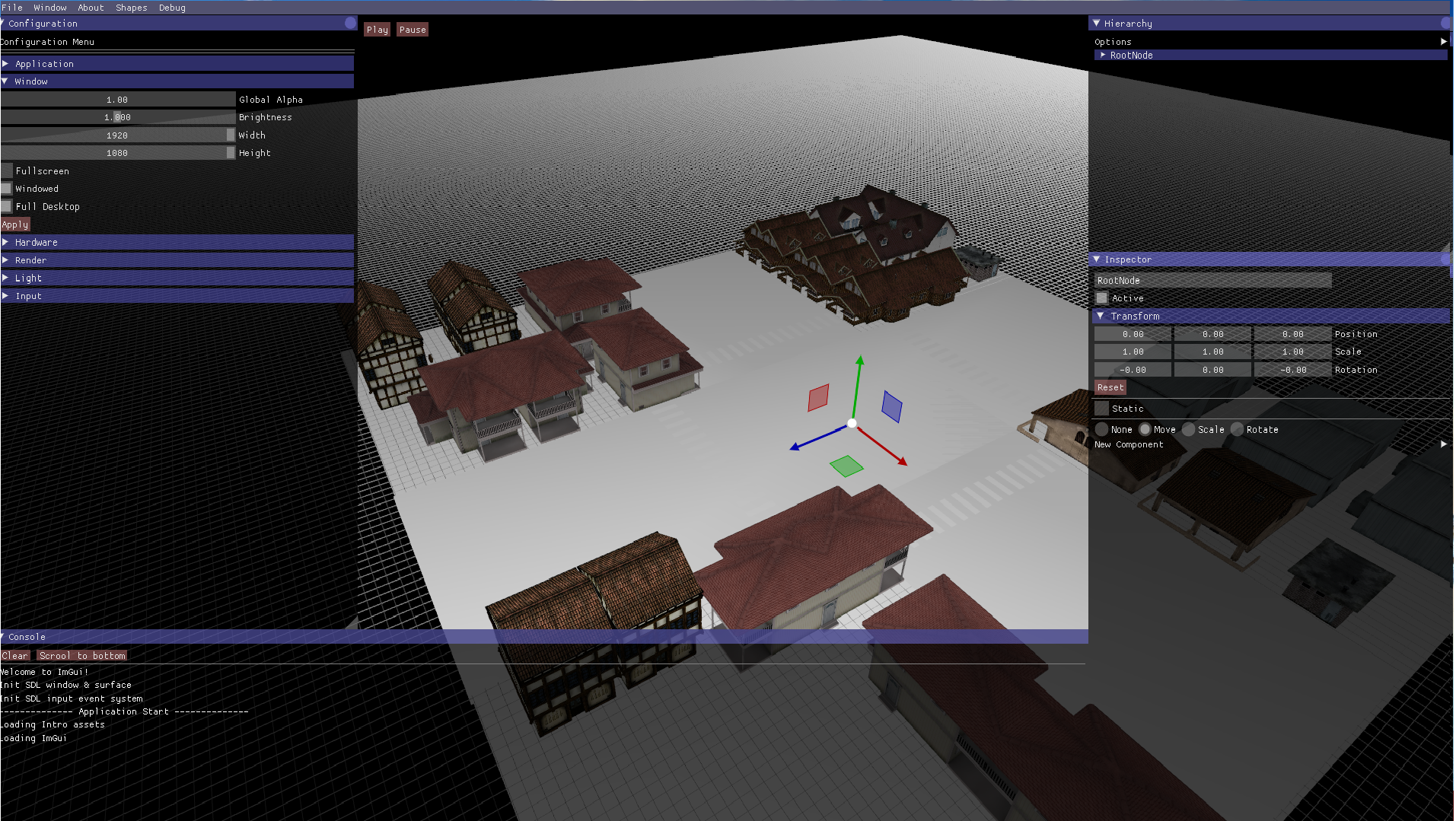Toggle the Active checkbox in Inspector
Image resolution: width=1456 pixels, height=821 pixels.
click(x=1102, y=298)
